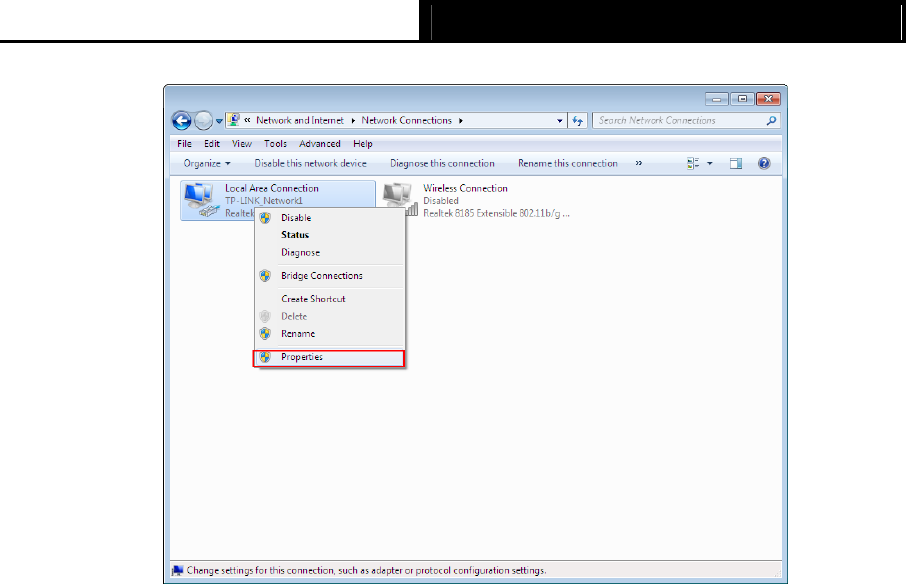Viewport: 906px width, 584px height.
Task: Click the Wireless Connection name text
Action: coord(465,188)
